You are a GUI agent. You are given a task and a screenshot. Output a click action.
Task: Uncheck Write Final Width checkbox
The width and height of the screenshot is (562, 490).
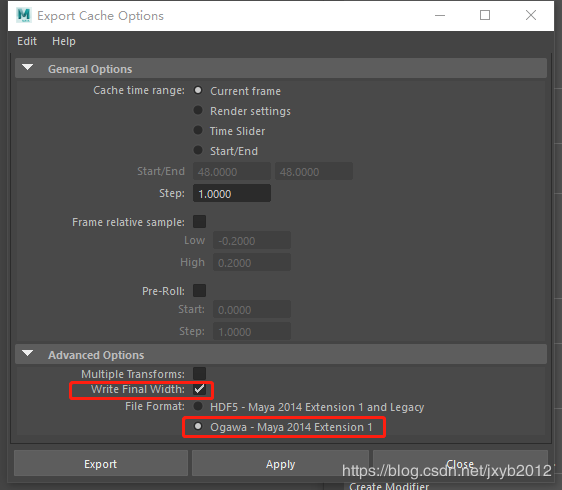[199, 389]
